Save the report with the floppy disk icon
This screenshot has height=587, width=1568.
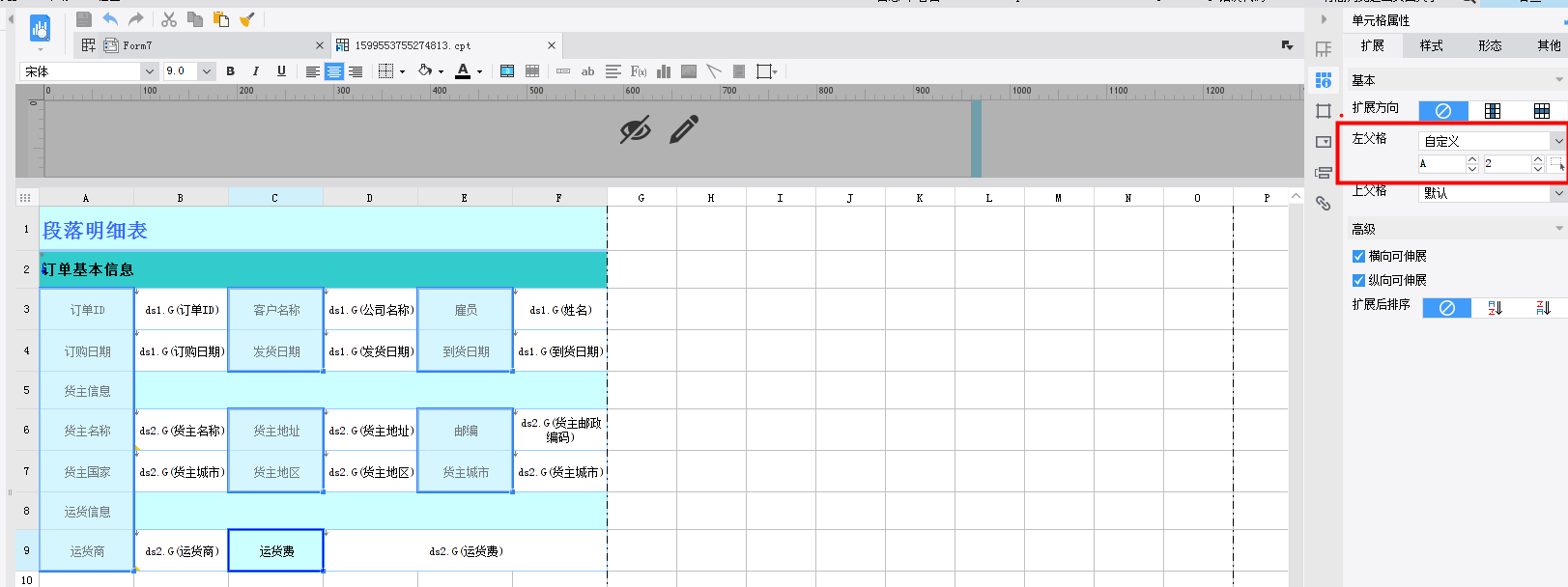(x=84, y=19)
